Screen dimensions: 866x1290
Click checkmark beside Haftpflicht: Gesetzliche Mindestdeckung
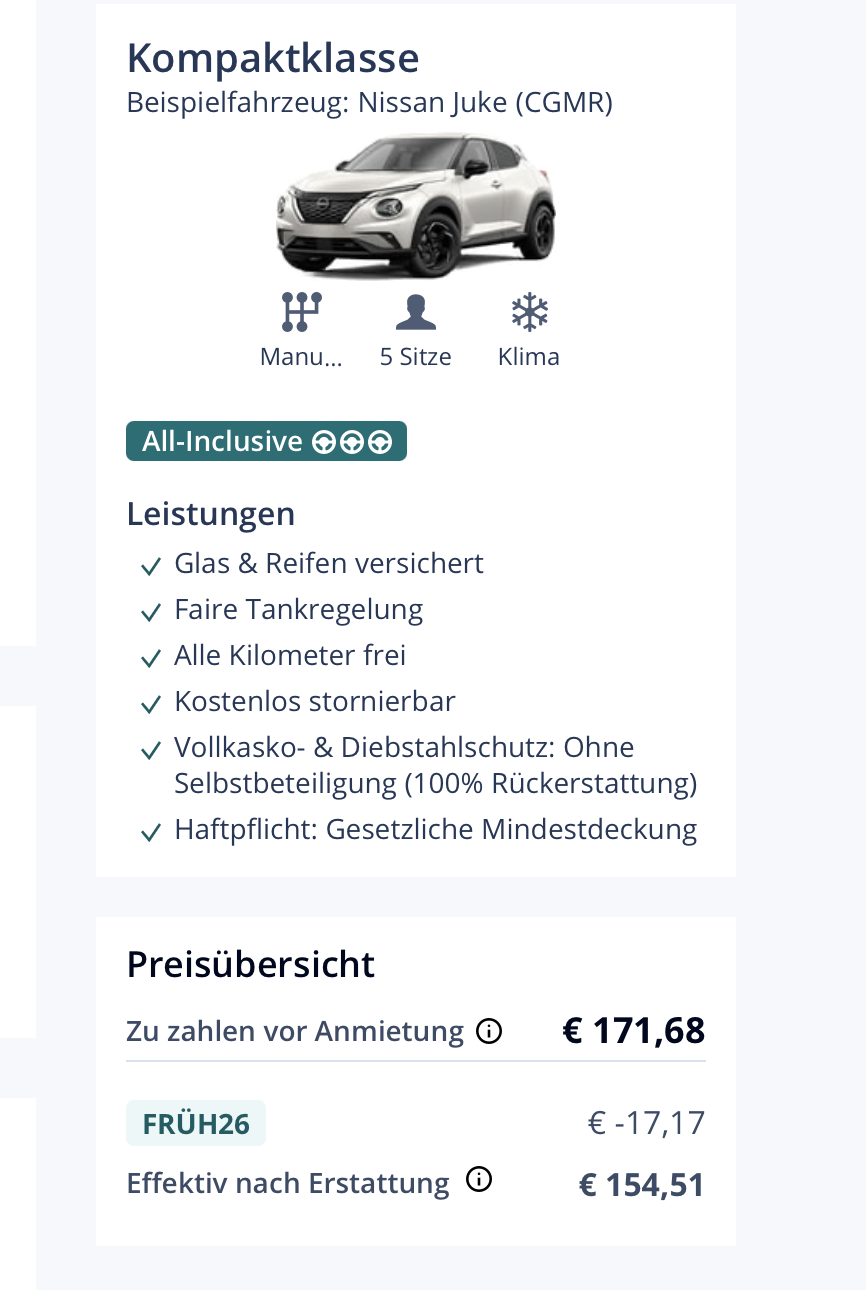coord(151,833)
